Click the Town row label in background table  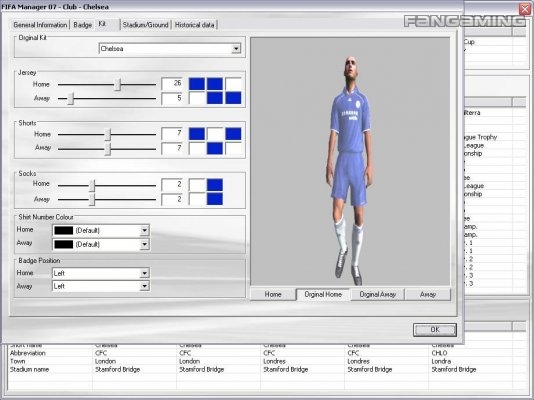pos(17,361)
